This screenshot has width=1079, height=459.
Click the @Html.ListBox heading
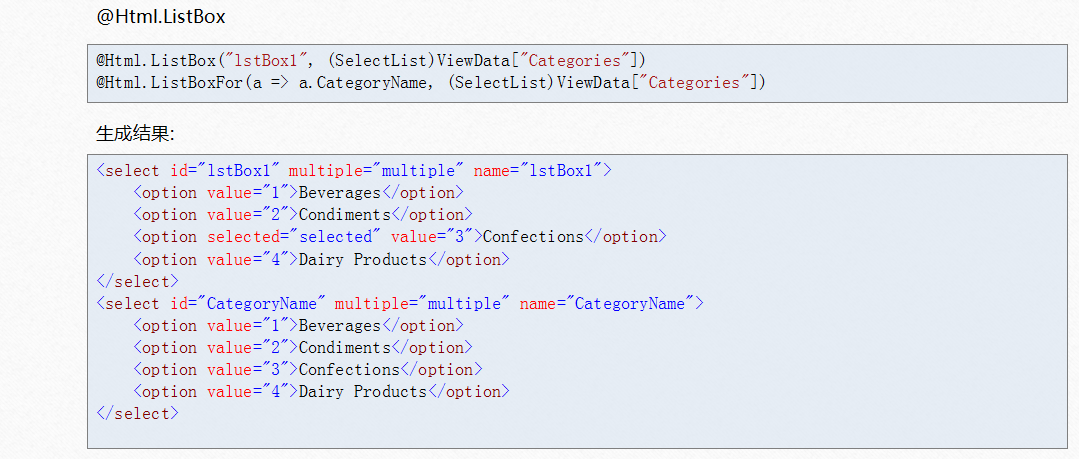[161, 17]
